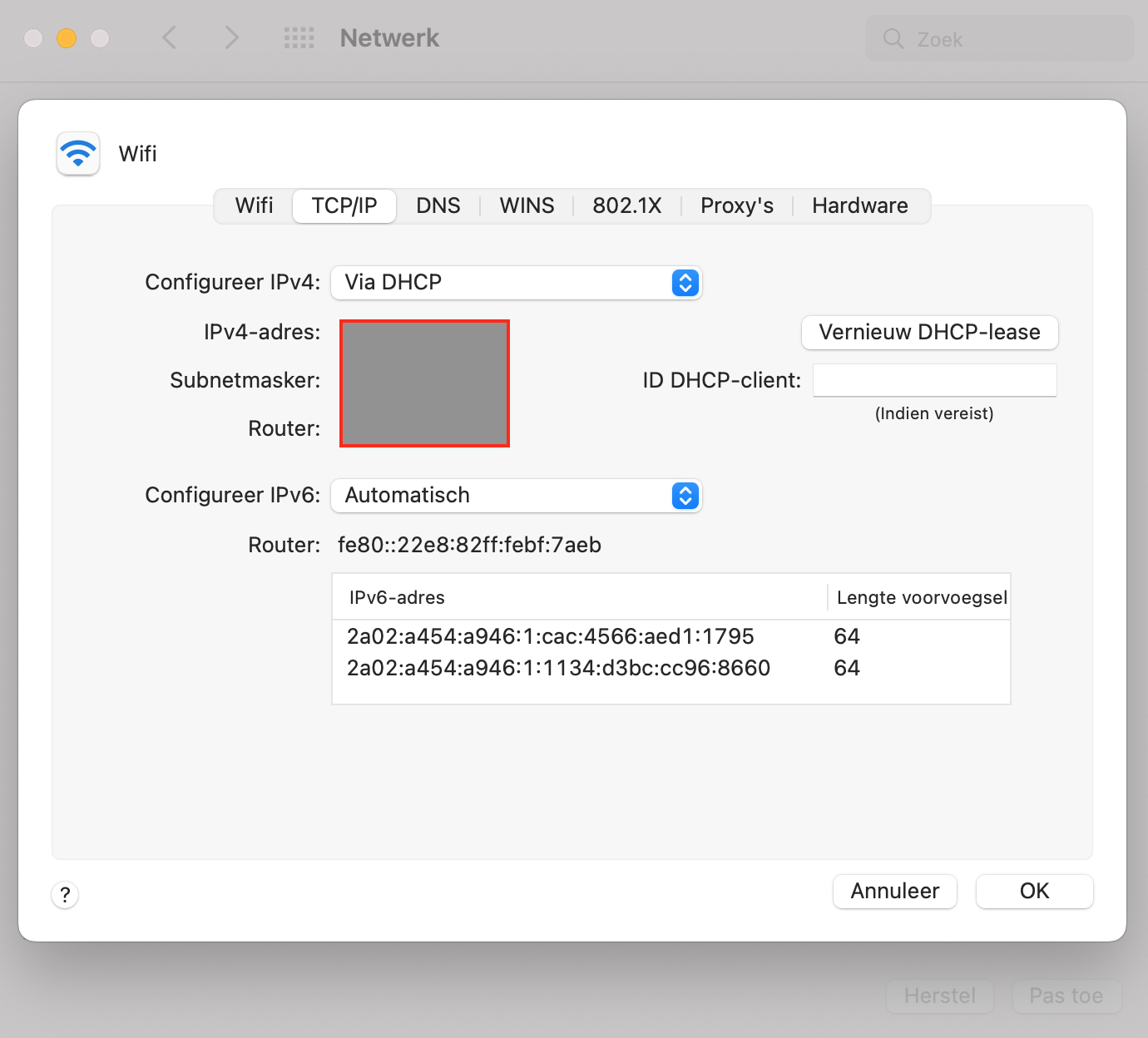This screenshot has width=1148, height=1038.
Task: Click the Herstel button in the Netwerk window
Action: [940, 996]
